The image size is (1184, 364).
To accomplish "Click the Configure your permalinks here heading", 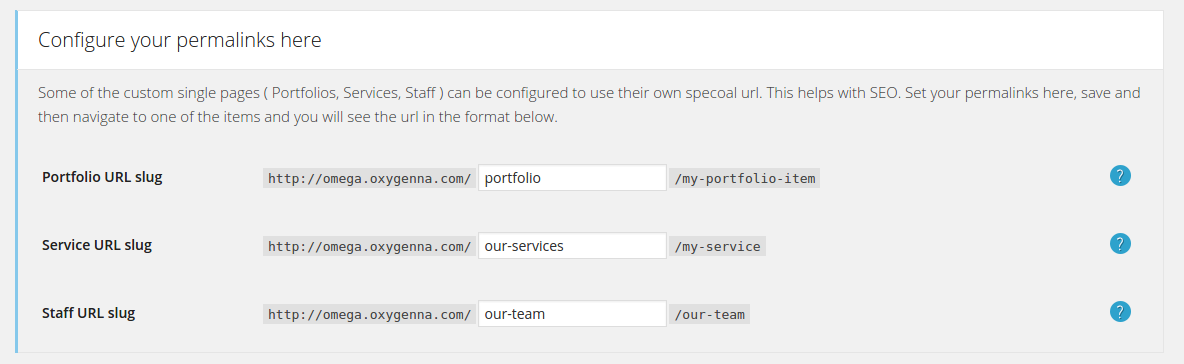I will (x=180, y=40).
